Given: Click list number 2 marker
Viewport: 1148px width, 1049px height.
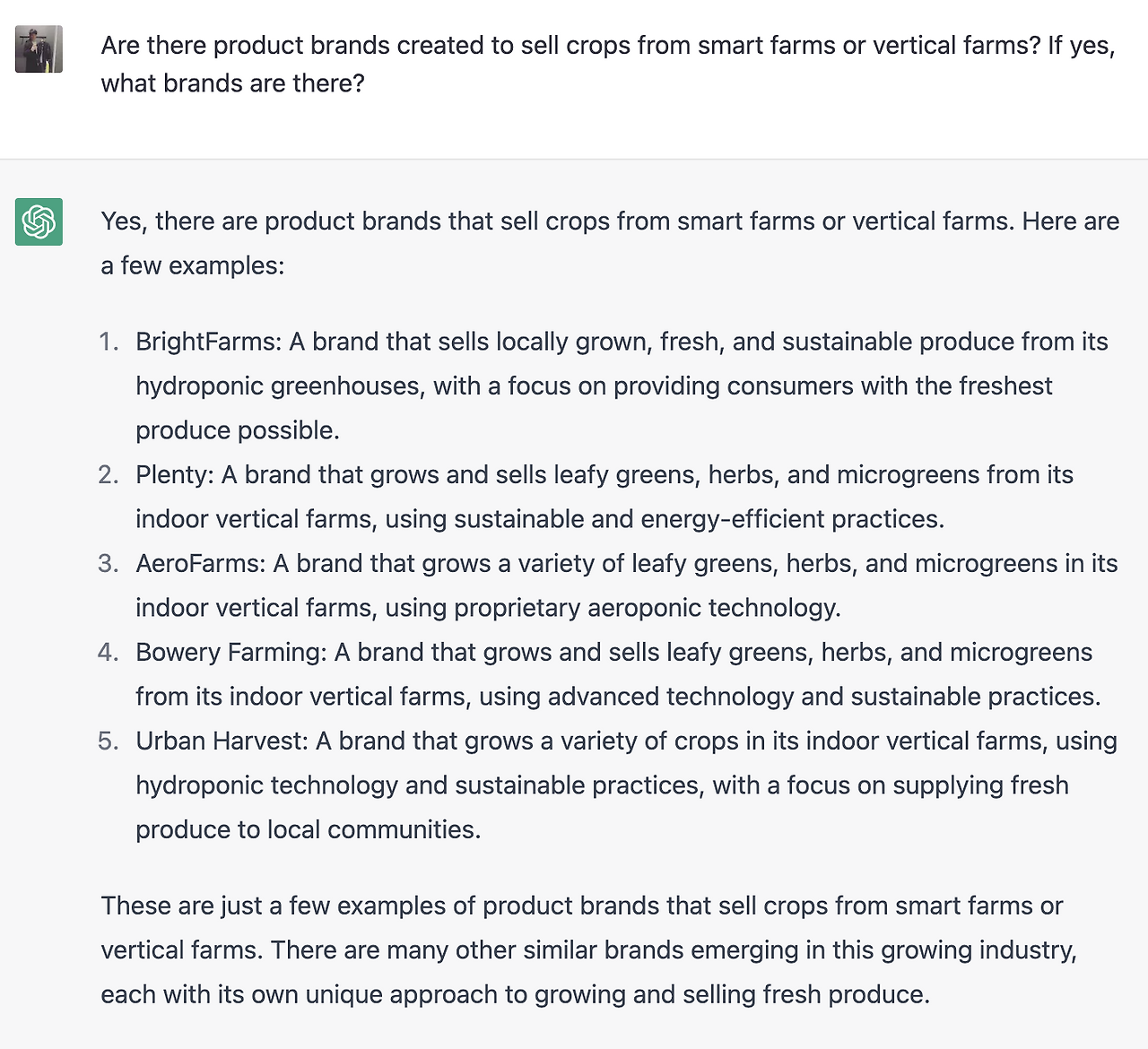Looking at the screenshot, I should click(109, 474).
